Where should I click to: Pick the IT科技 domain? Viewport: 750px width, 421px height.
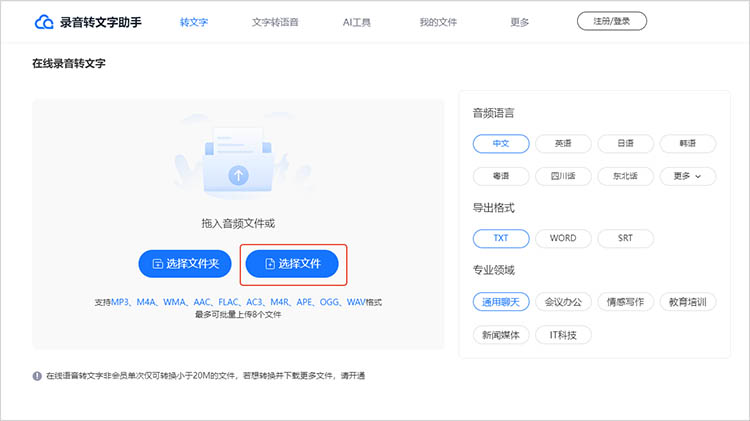click(x=563, y=335)
